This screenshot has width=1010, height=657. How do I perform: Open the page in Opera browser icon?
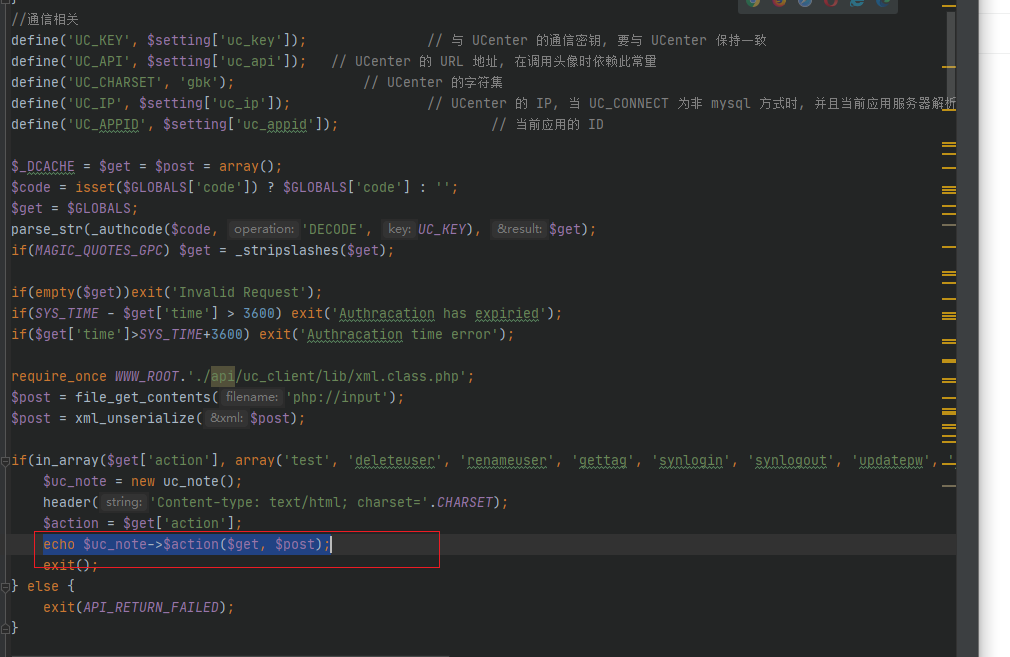pyautogui.click(x=831, y=3)
